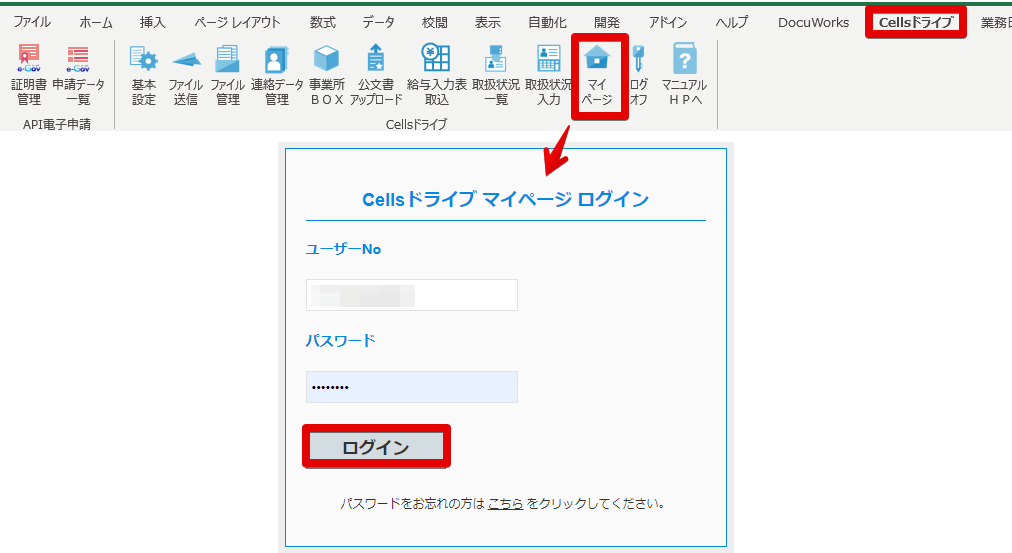Open 開発 ribbon tab
The image size is (1012, 553).
(x=607, y=22)
